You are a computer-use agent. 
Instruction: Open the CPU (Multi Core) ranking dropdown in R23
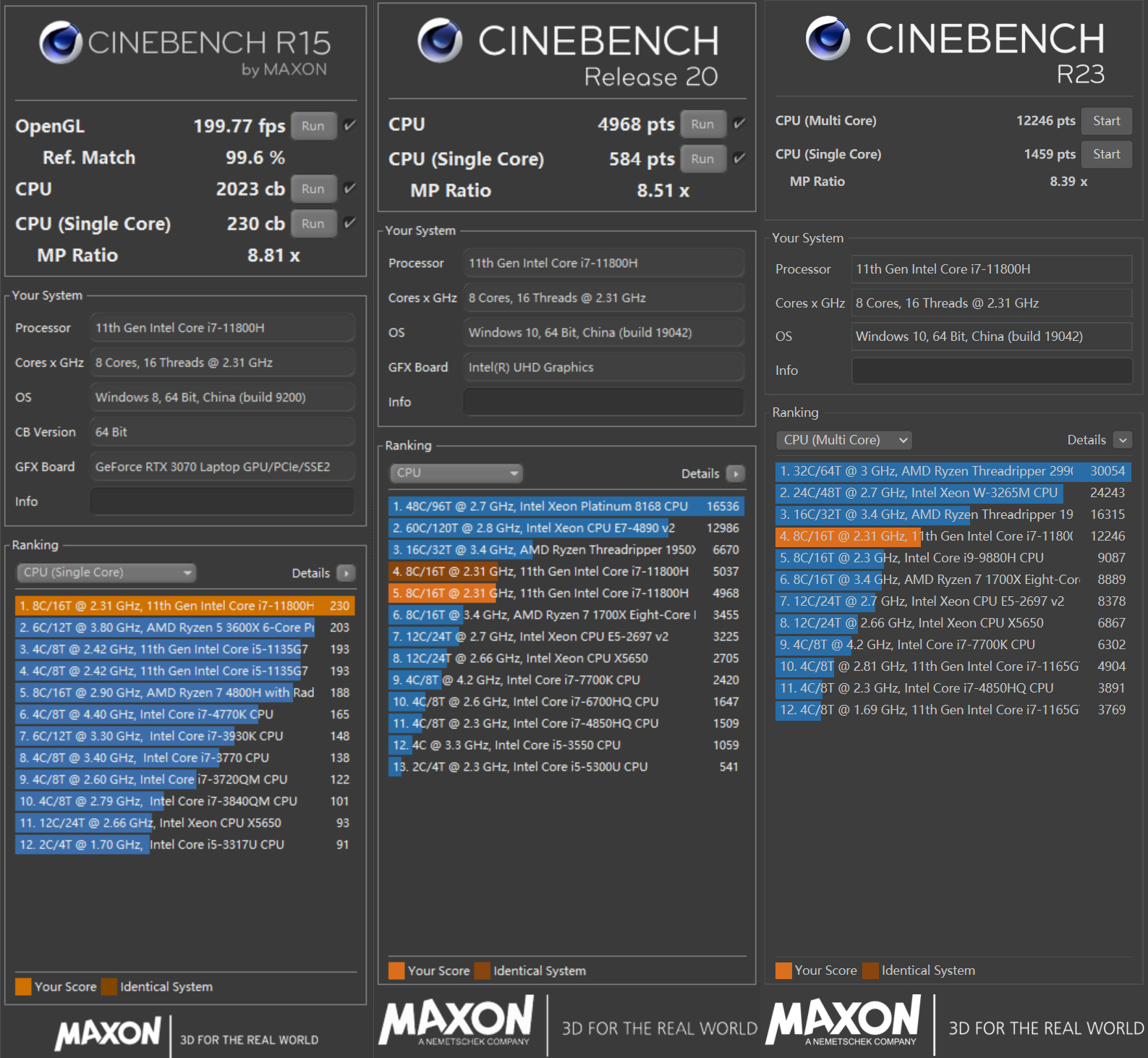point(844,440)
